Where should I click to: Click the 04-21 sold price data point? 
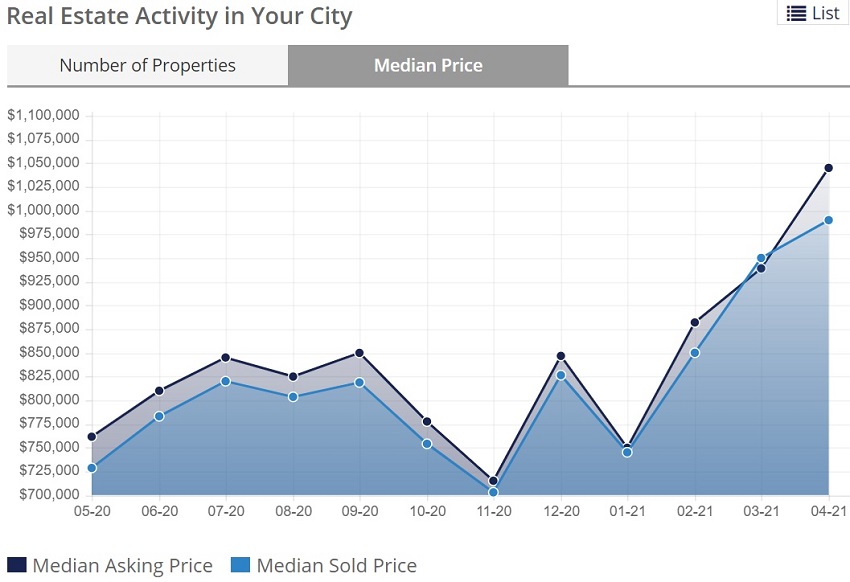(x=828, y=220)
